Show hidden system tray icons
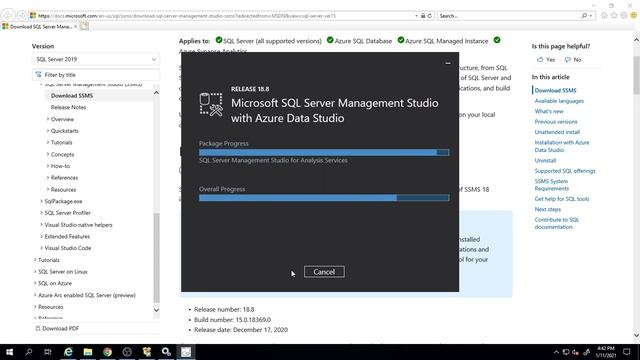Viewport: 640px width, 360px height. (x=556, y=352)
